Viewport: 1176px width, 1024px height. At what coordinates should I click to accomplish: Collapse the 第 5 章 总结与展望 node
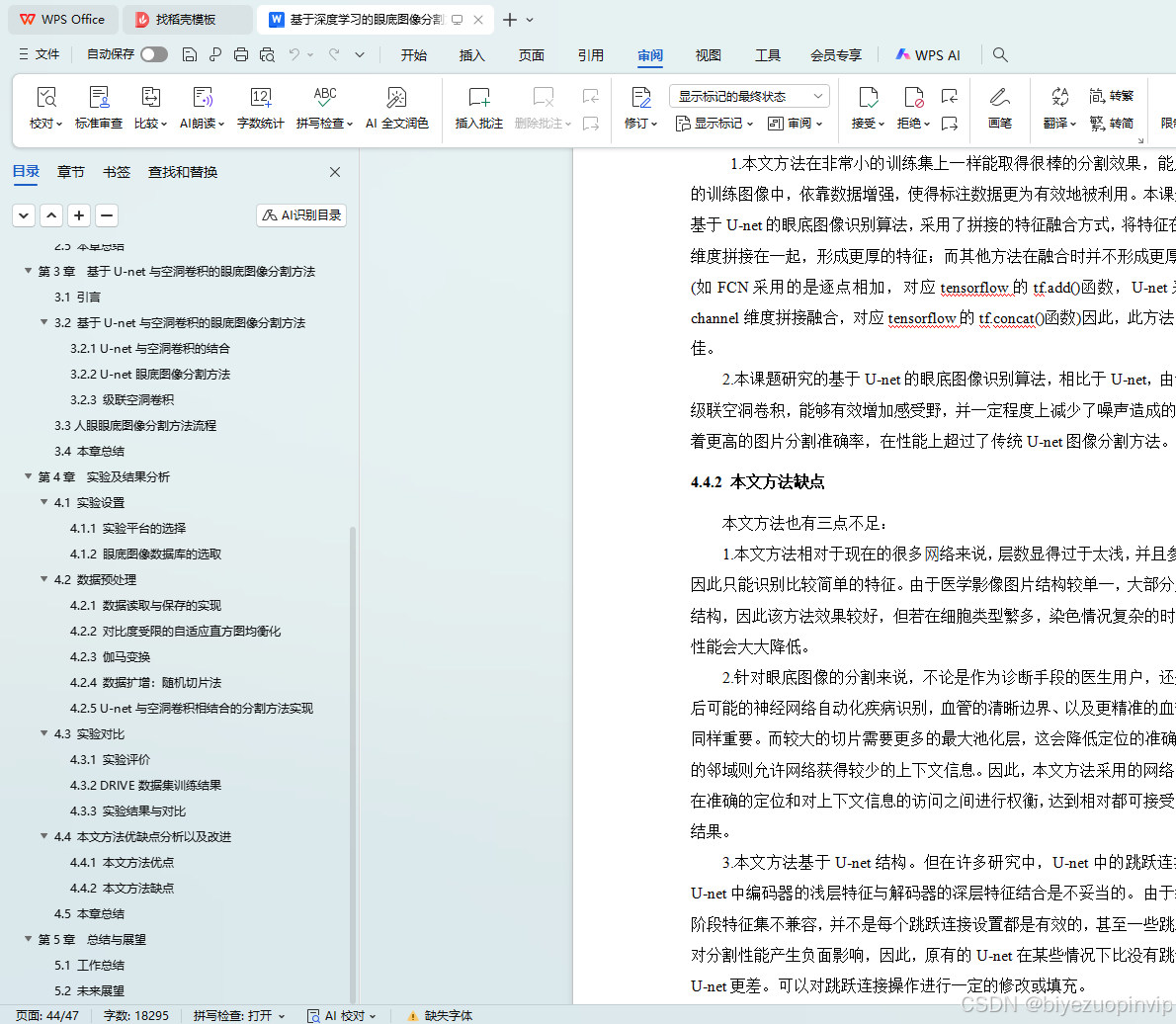point(28,938)
